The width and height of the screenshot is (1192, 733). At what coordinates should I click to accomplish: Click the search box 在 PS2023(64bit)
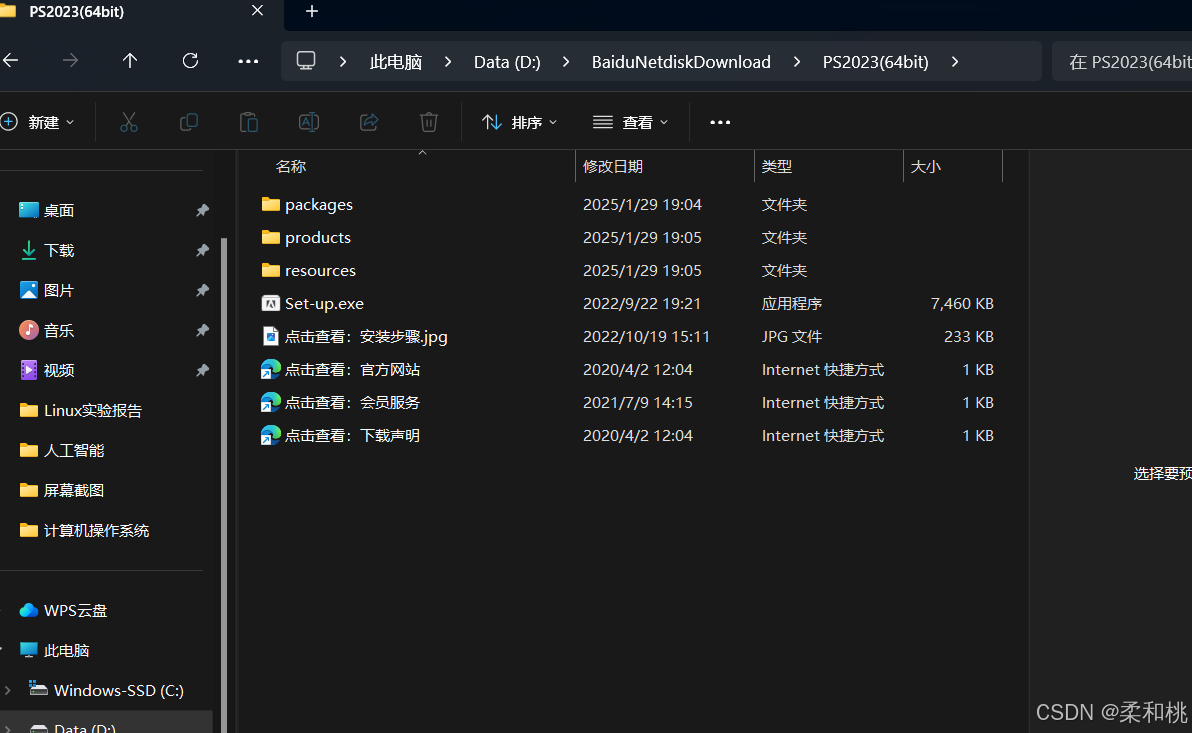point(1122,62)
